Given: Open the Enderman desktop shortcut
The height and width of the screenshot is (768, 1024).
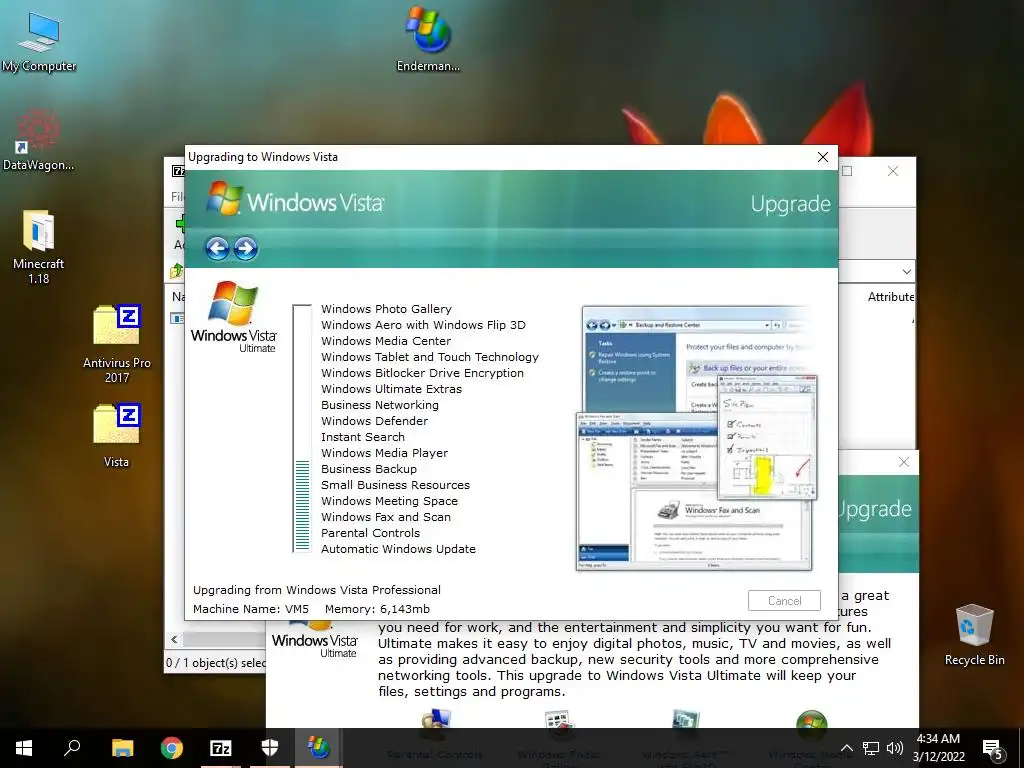Looking at the screenshot, I should (x=428, y=38).
